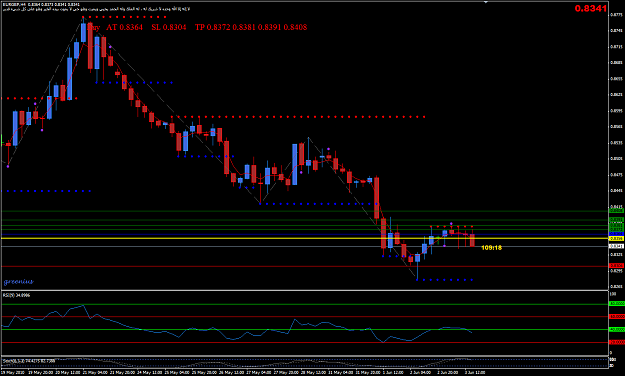This screenshot has width=625, height=376.
Task: Click the RSI(9) indicator label
Action: click(16, 295)
